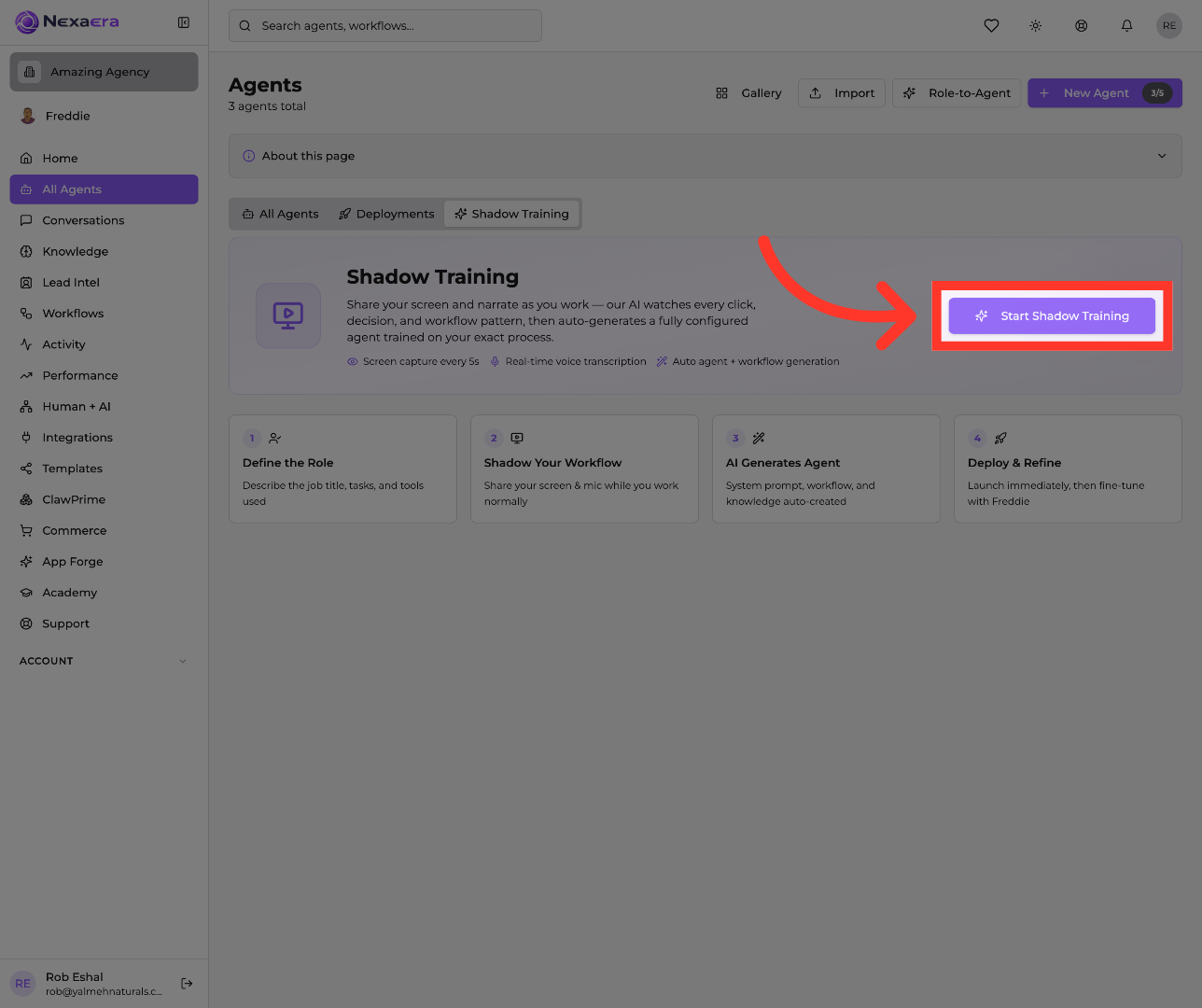Select Freddie in the sidebar
The image size is (1202, 1008).
pos(104,117)
